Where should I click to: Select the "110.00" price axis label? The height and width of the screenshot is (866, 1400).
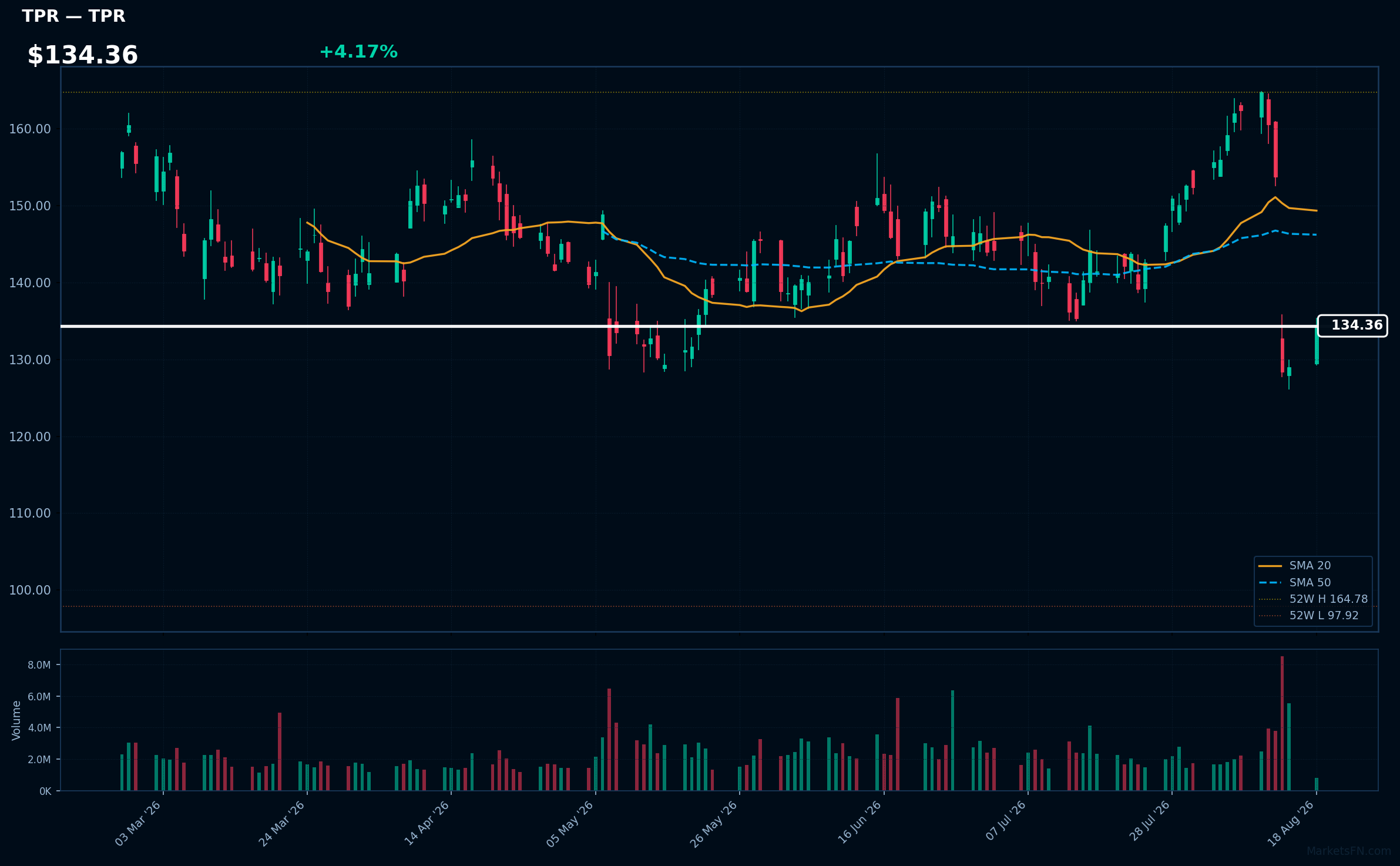(30, 513)
